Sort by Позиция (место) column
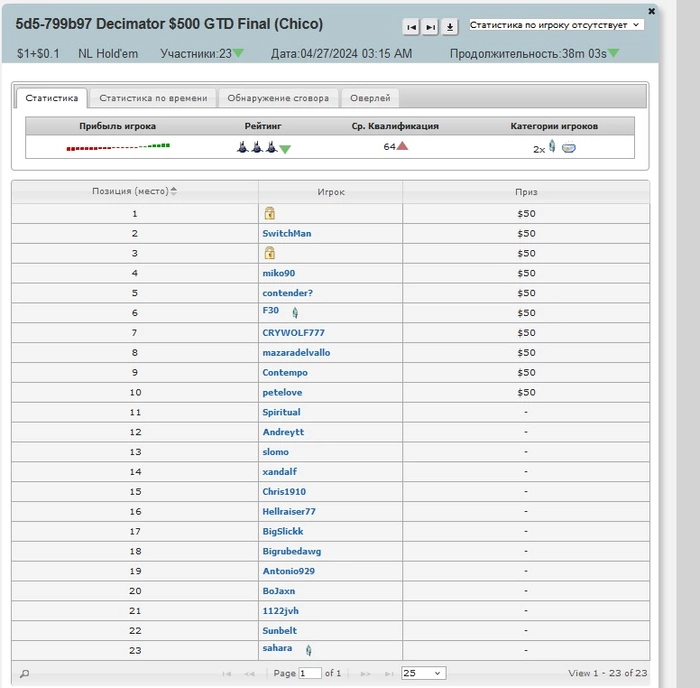700x688 pixels. click(134, 192)
